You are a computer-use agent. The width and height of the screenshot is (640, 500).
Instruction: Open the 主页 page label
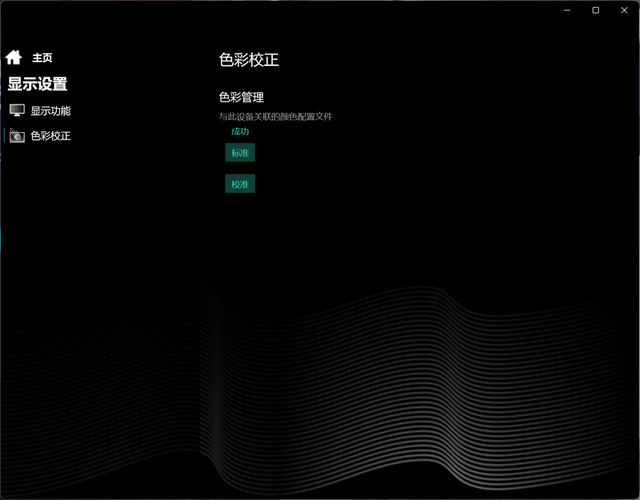pos(42,58)
